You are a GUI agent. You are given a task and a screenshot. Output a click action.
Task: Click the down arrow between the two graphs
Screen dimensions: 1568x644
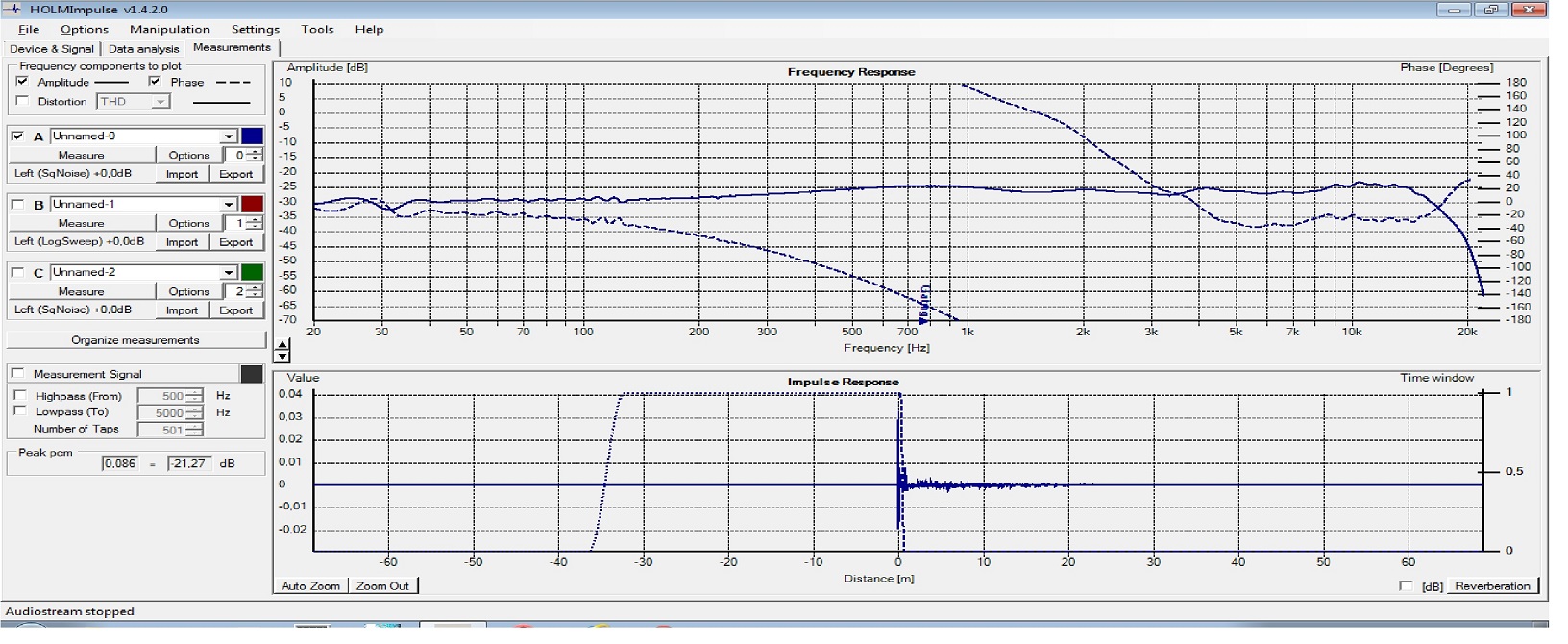282,357
